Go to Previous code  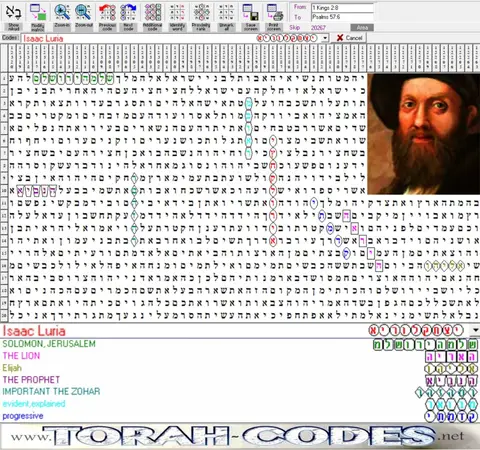[x=107, y=17]
